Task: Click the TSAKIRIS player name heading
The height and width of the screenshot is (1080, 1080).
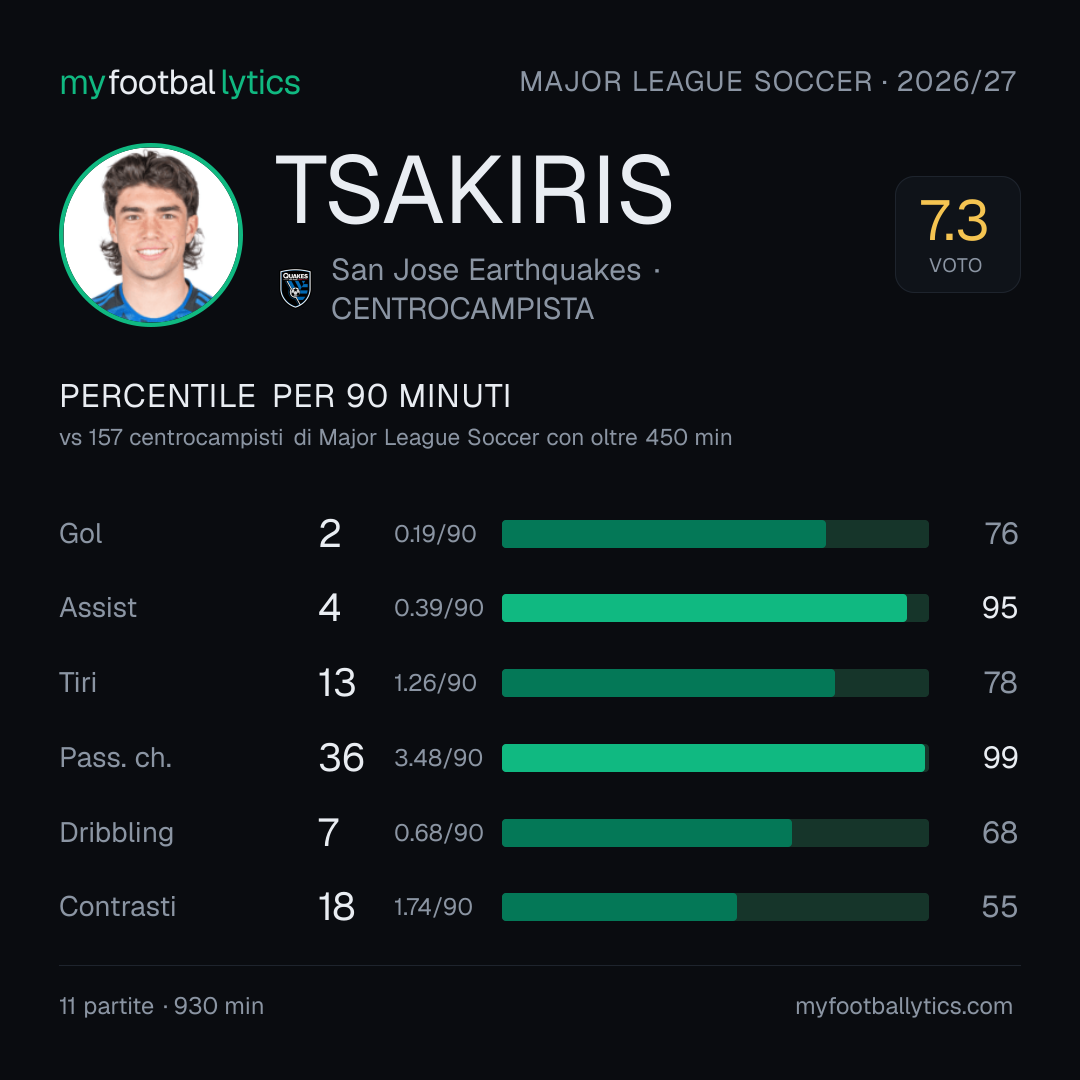Action: point(474,190)
